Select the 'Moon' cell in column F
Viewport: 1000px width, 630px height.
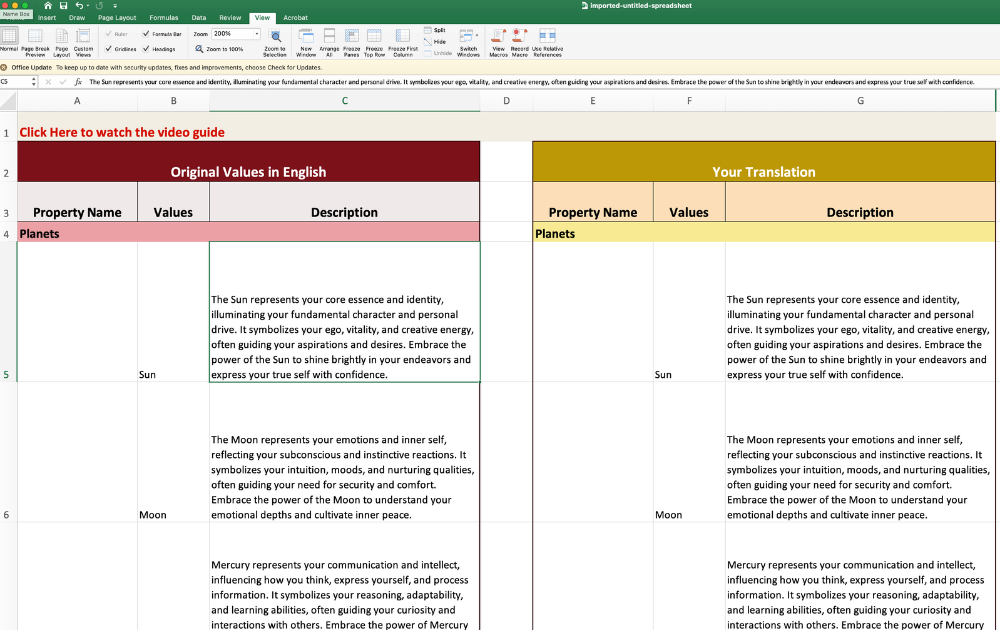tap(689, 452)
